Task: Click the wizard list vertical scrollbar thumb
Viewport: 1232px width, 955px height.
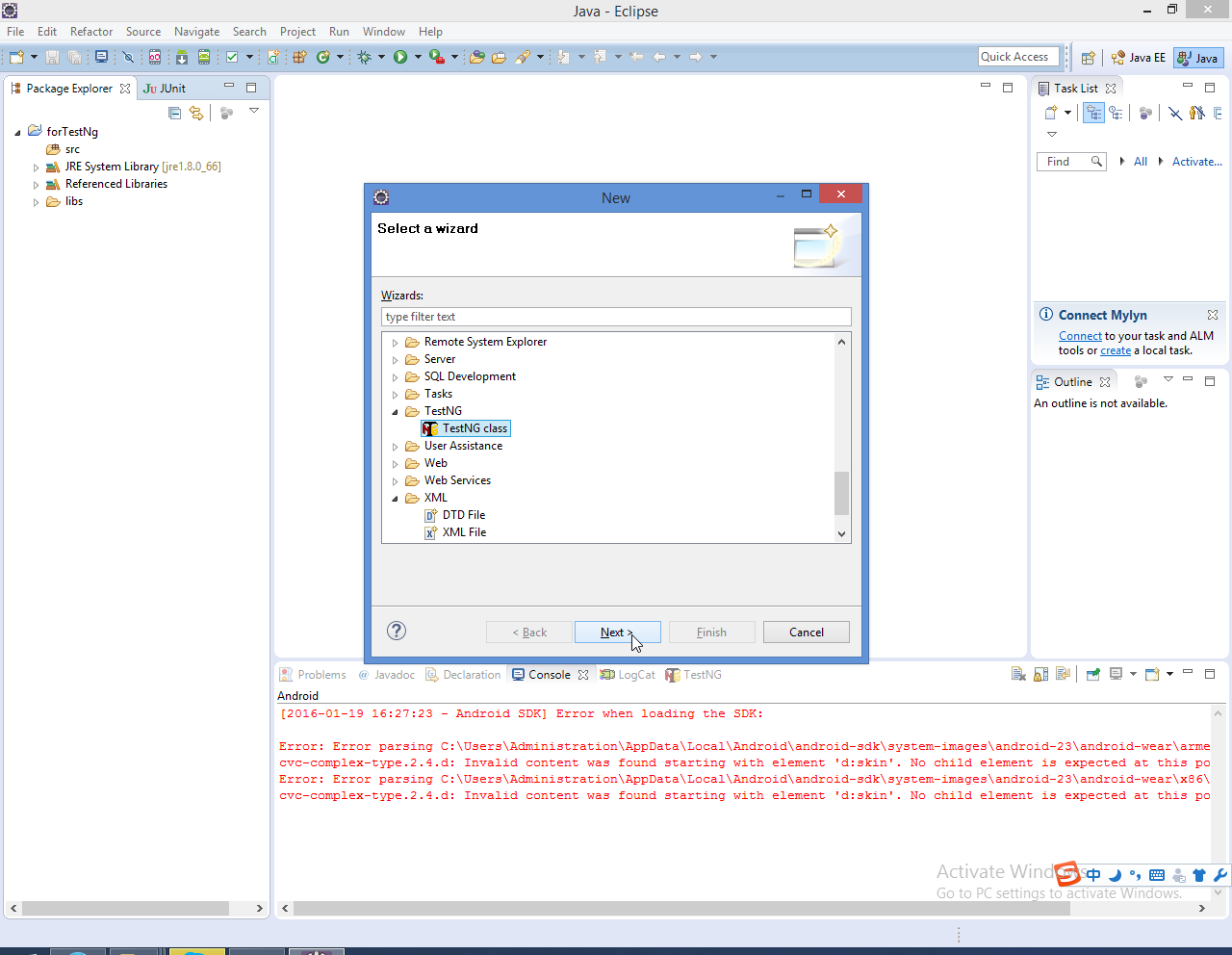Action: (841, 493)
